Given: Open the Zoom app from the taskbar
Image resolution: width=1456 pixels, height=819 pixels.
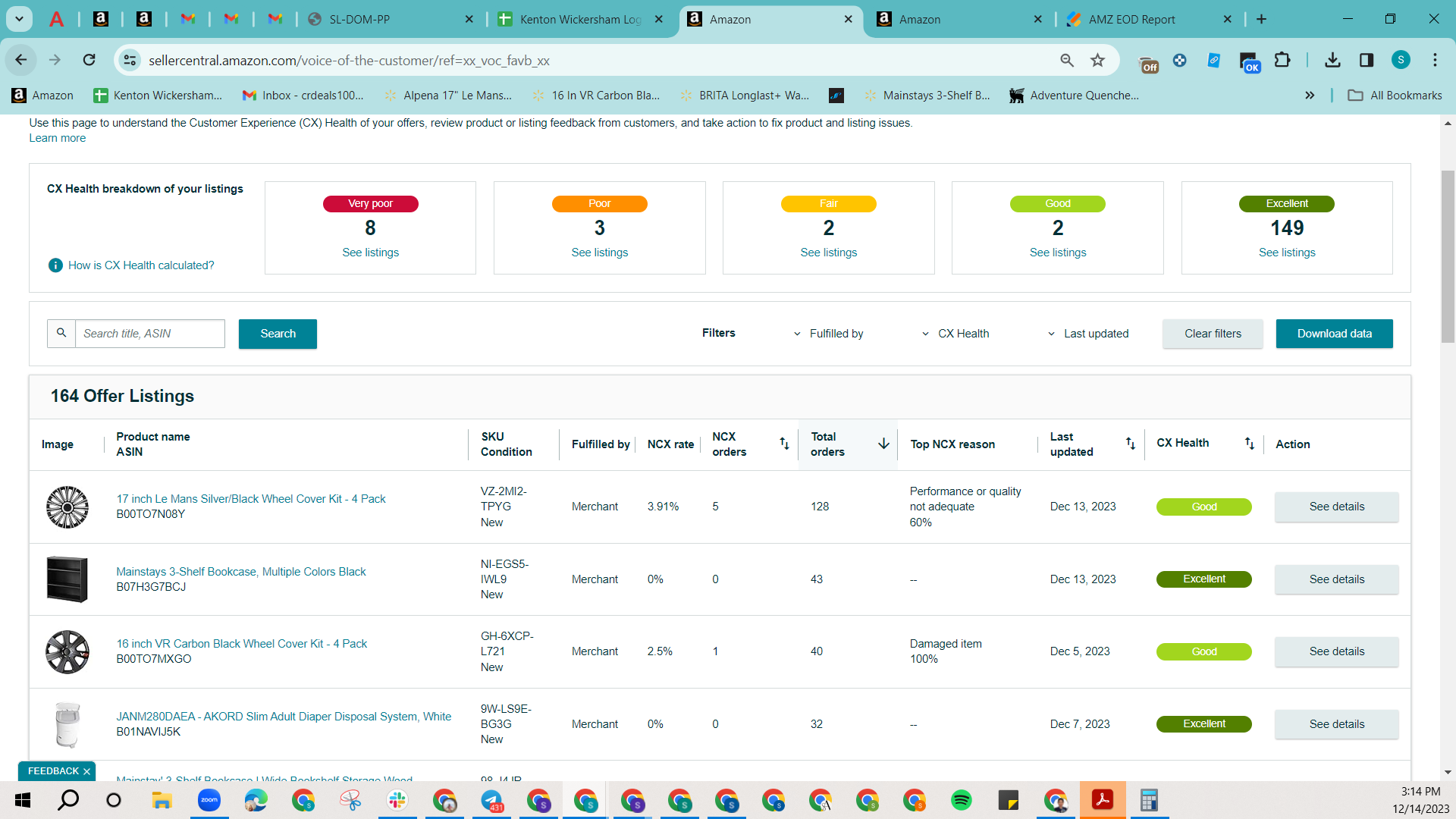Looking at the screenshot, I should (x=209, y=800).
